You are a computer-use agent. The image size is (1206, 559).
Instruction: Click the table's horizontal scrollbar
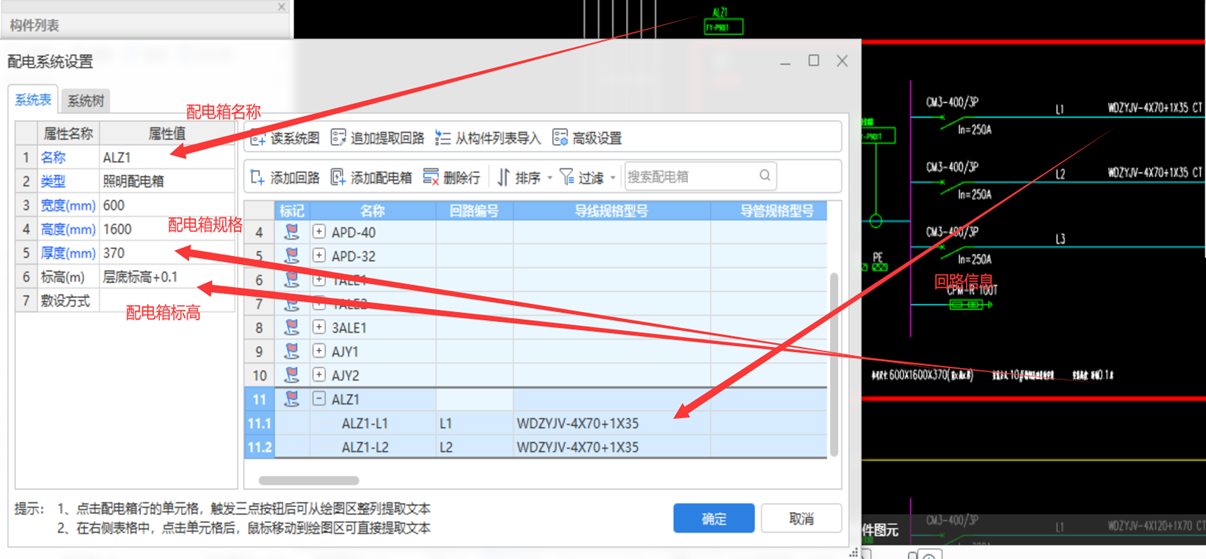coord(308,481)
